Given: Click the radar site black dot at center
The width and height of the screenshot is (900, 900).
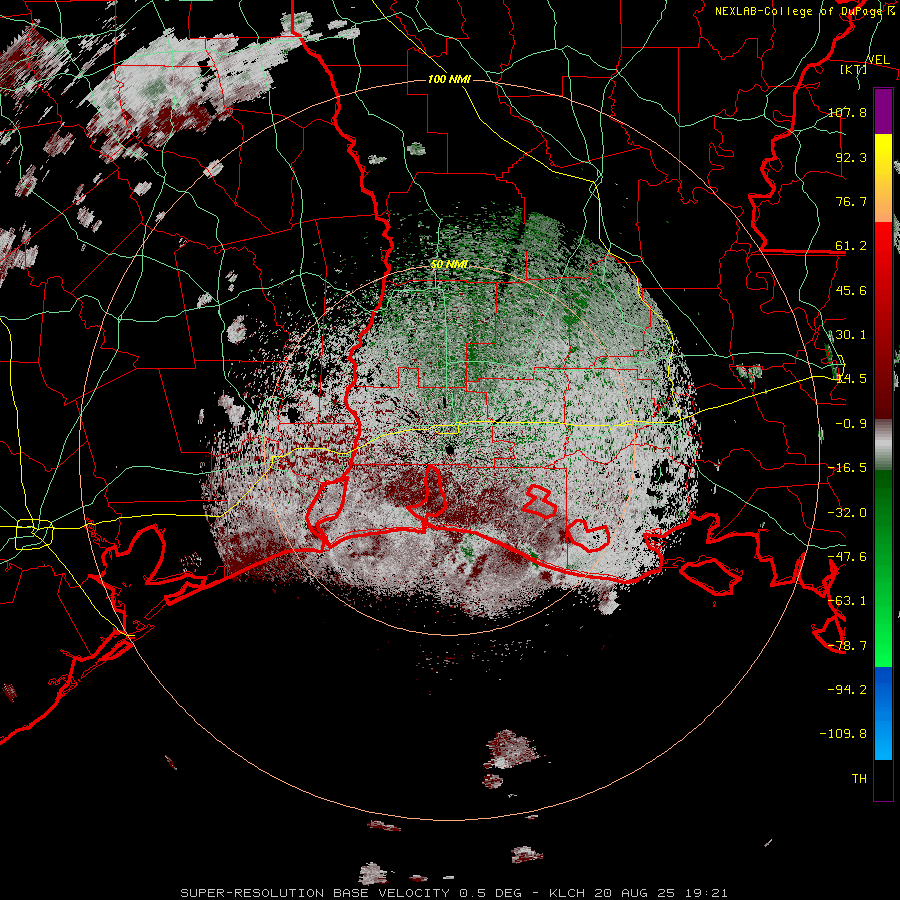Looking at the screenshot, I should click(x=449, y=449).
